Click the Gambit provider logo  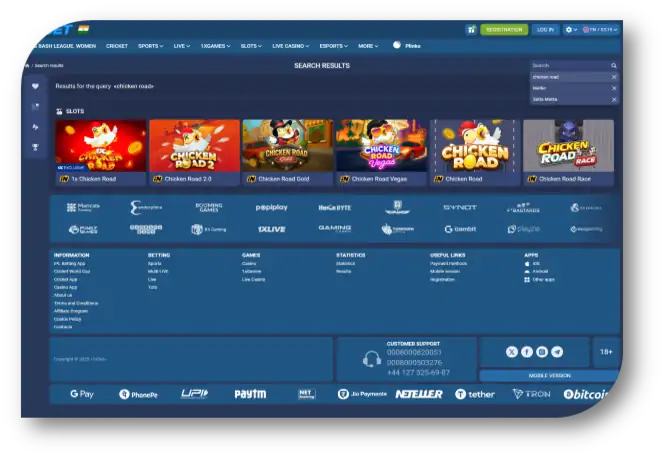(460, 229)
